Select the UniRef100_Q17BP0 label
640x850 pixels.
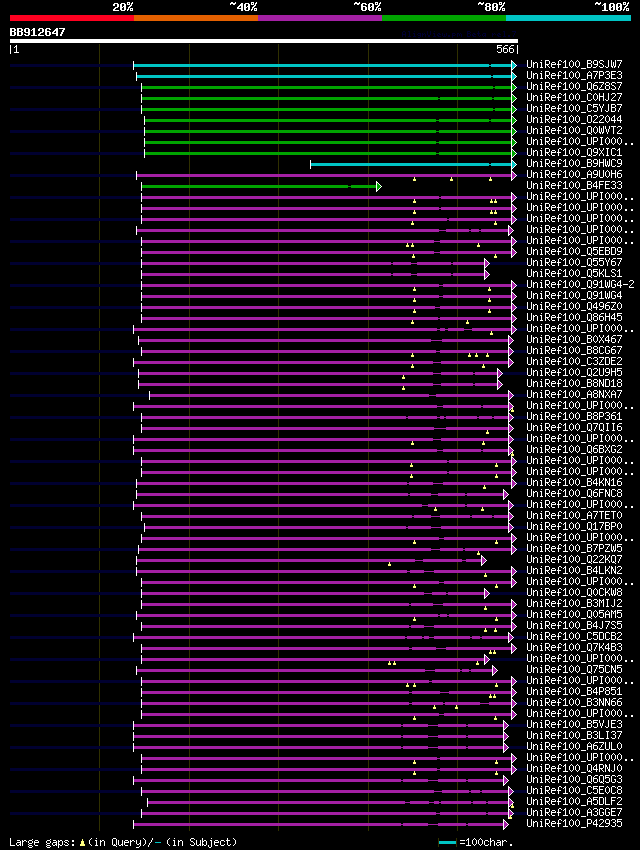click(x=574, y=526)
